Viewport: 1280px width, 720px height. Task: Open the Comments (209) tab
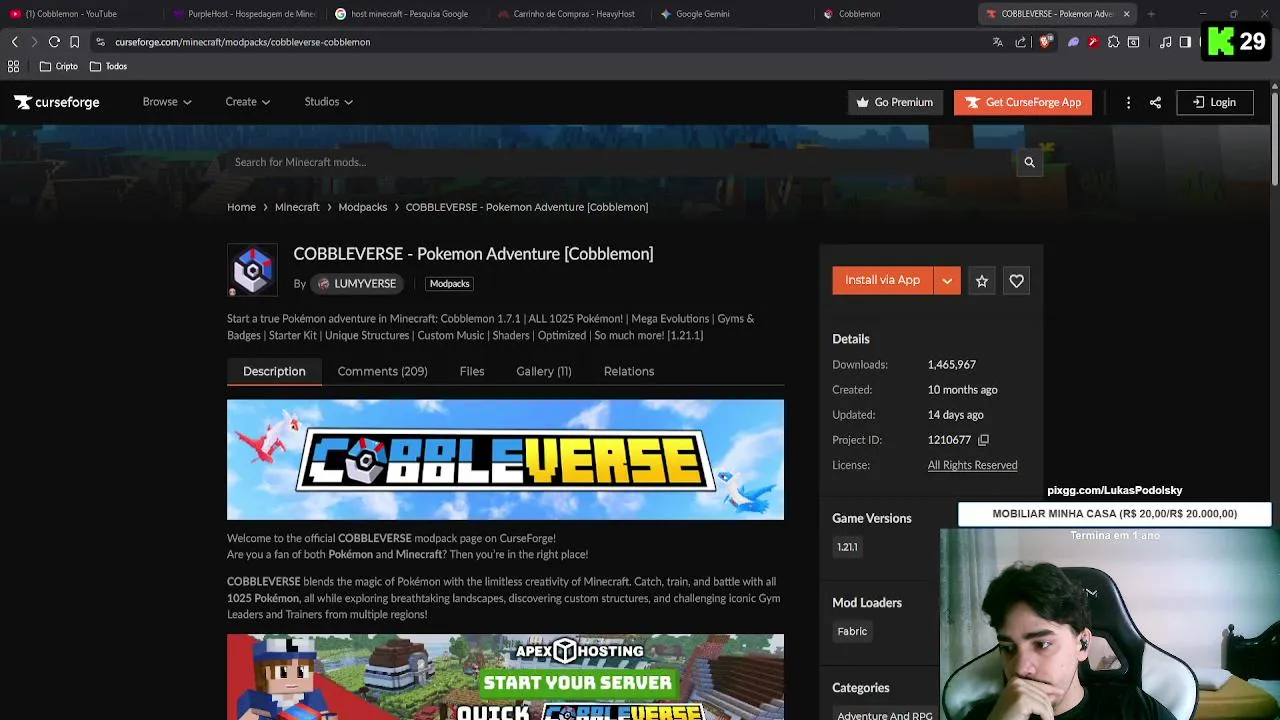(x=382, y=371)
